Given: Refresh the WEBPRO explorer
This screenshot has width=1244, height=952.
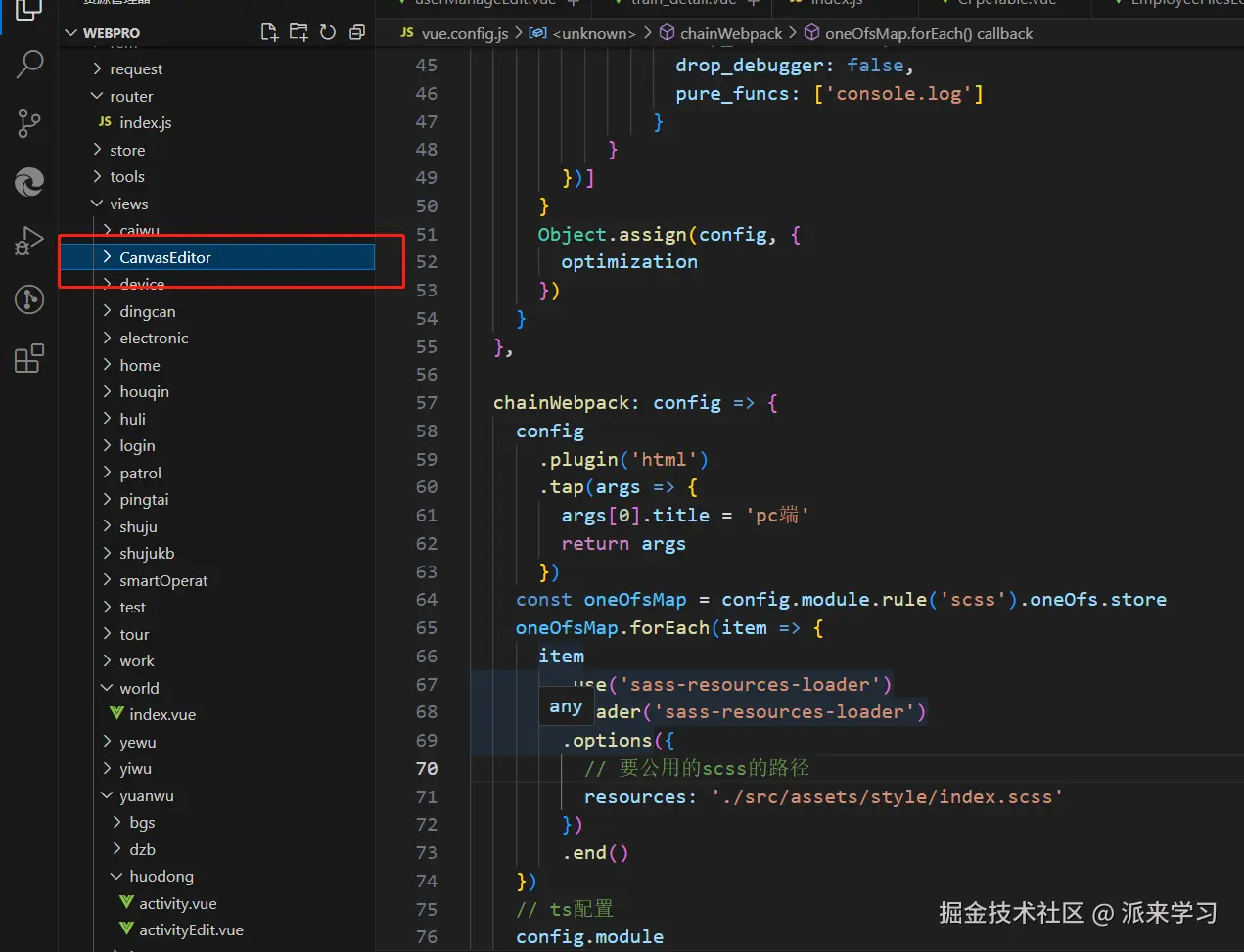Looking at the screenshot, I should click(328, 32).
